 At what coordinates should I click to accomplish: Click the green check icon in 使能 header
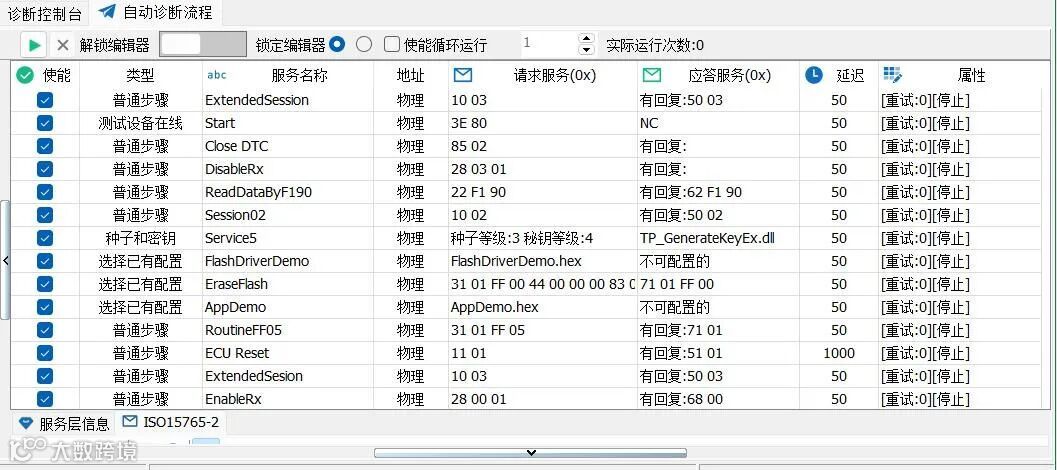25,76
